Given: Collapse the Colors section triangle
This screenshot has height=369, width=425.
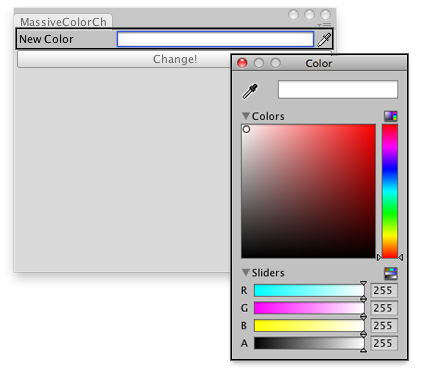Looking at the screenshot, I should click(246, 116).
